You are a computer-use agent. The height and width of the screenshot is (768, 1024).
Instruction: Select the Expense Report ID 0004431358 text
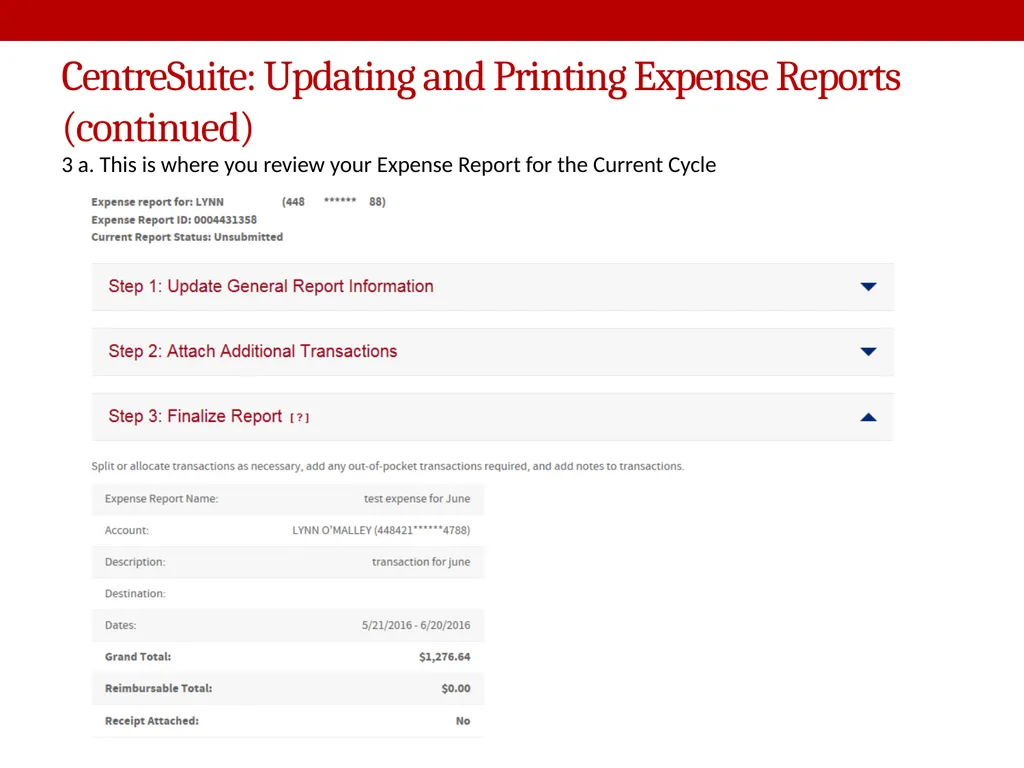tap(174, 219)
